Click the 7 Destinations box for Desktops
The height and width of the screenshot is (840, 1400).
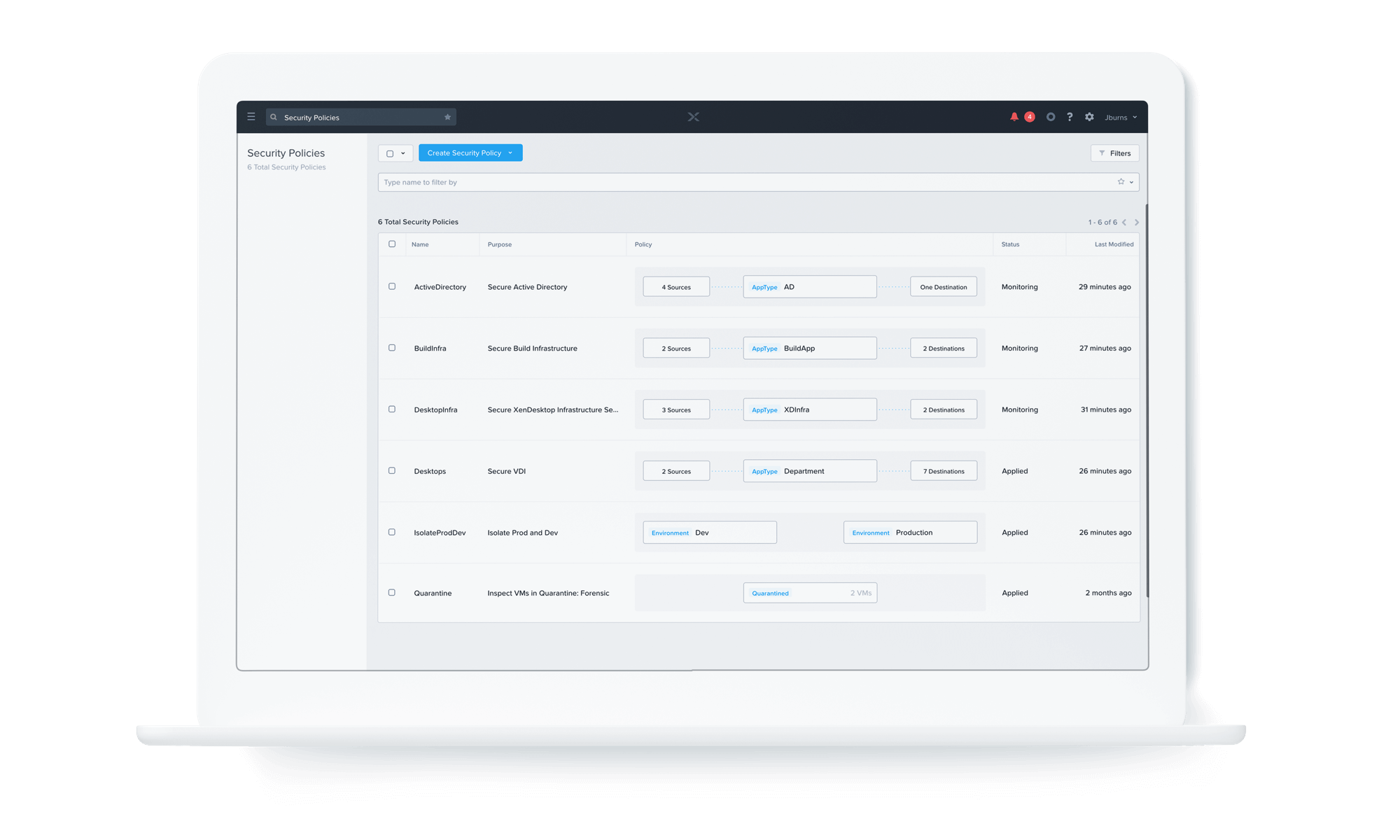[943, 471]
